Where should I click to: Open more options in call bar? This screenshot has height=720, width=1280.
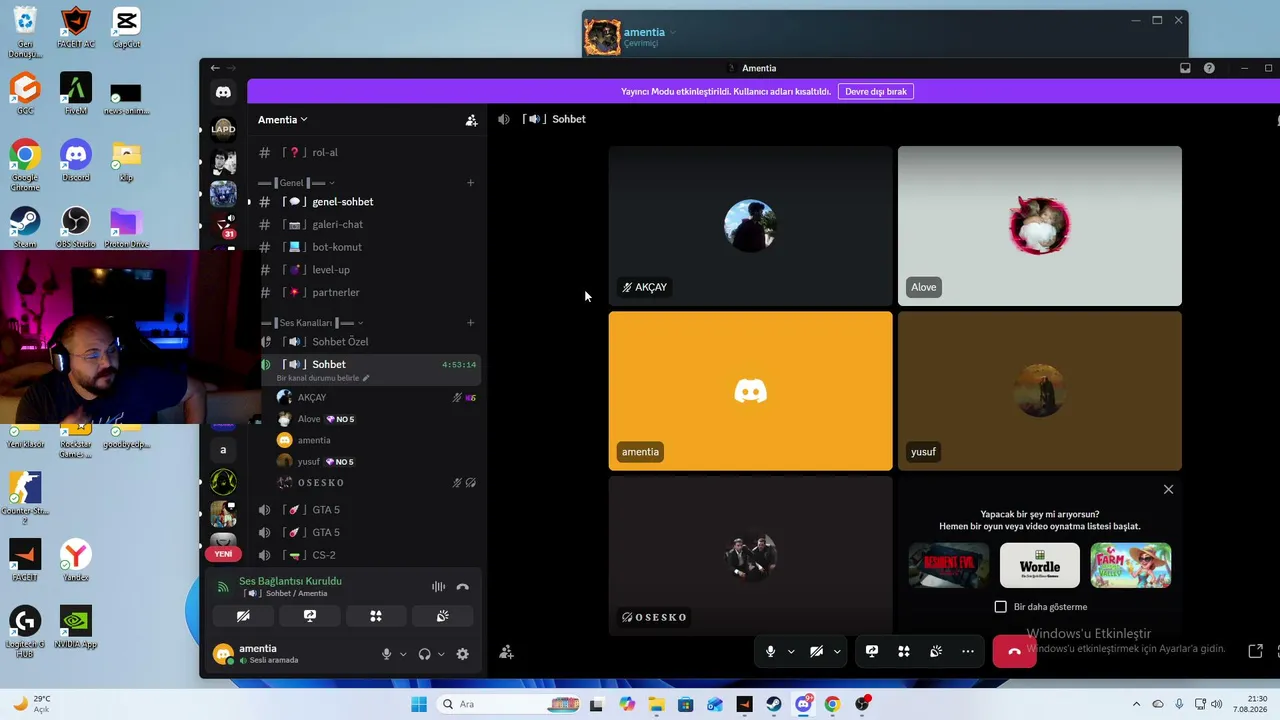(968, 652)
